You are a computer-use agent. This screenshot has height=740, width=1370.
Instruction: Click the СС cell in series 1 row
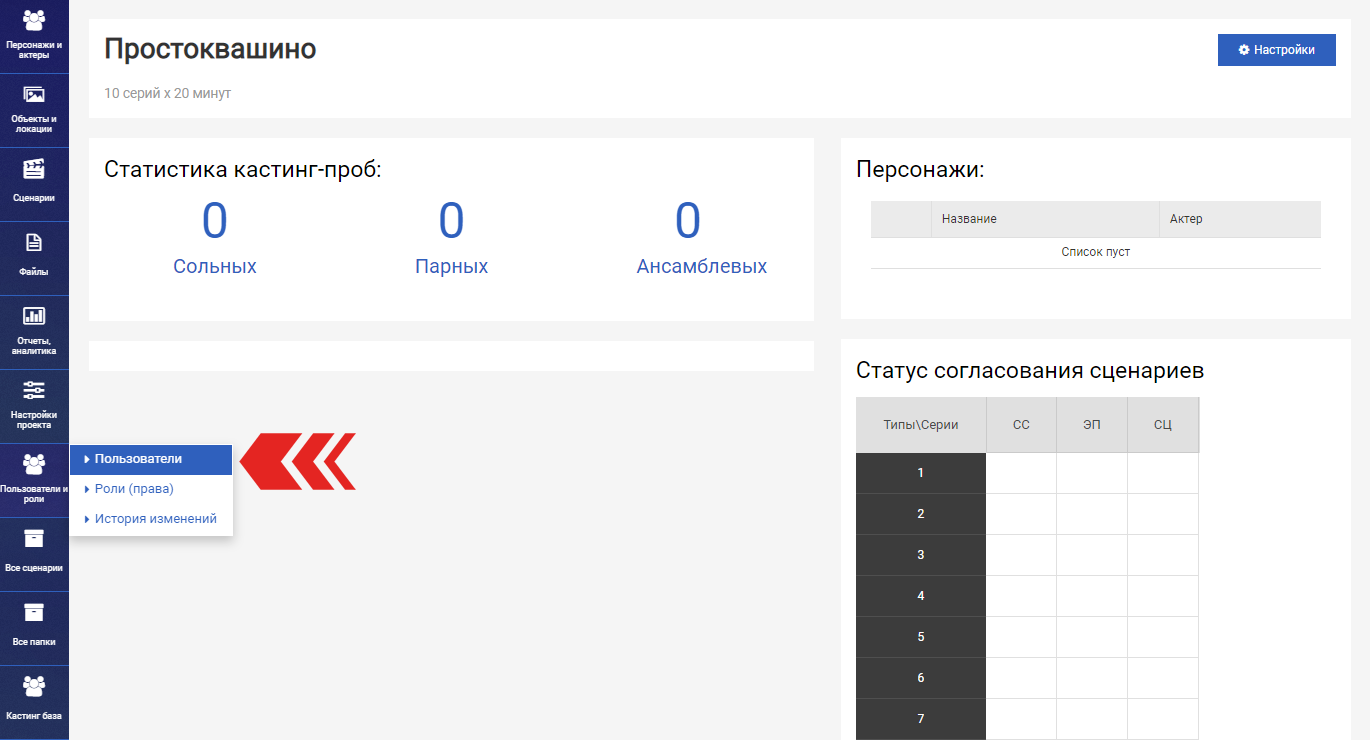coord(1021,473)
